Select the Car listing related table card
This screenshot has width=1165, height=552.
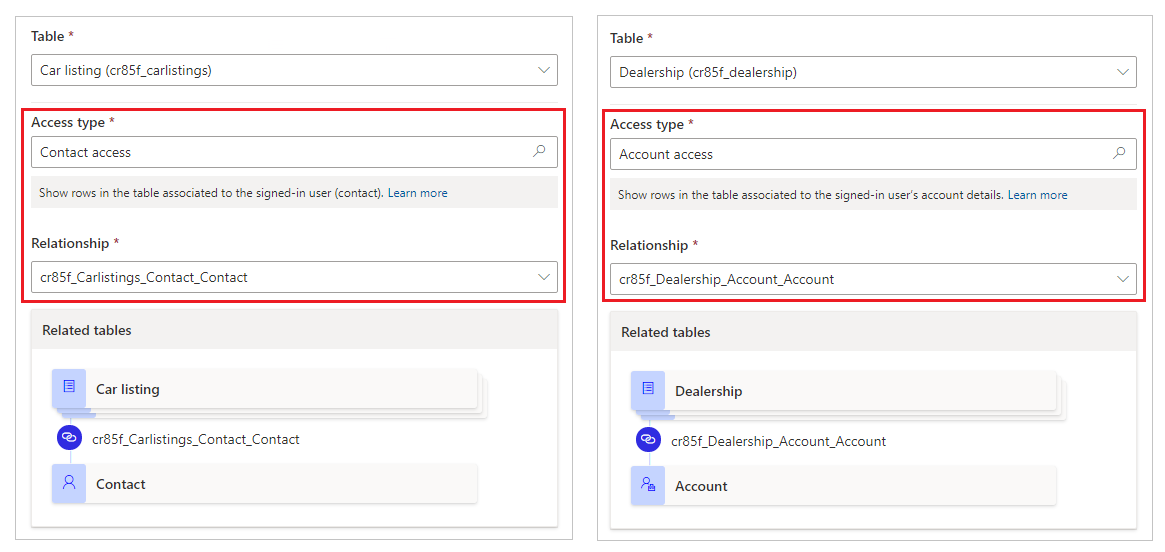(x=265, y=389)
